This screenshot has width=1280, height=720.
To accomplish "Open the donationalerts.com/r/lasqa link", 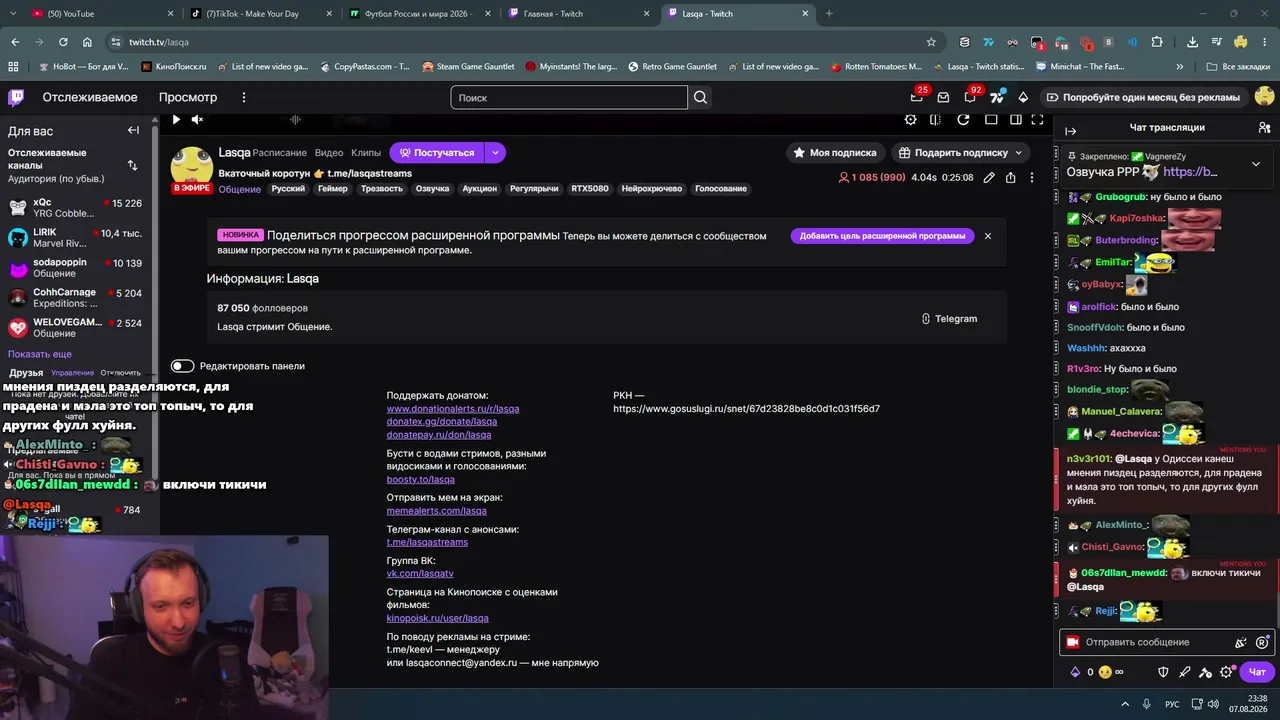I will tap(453, 408).
